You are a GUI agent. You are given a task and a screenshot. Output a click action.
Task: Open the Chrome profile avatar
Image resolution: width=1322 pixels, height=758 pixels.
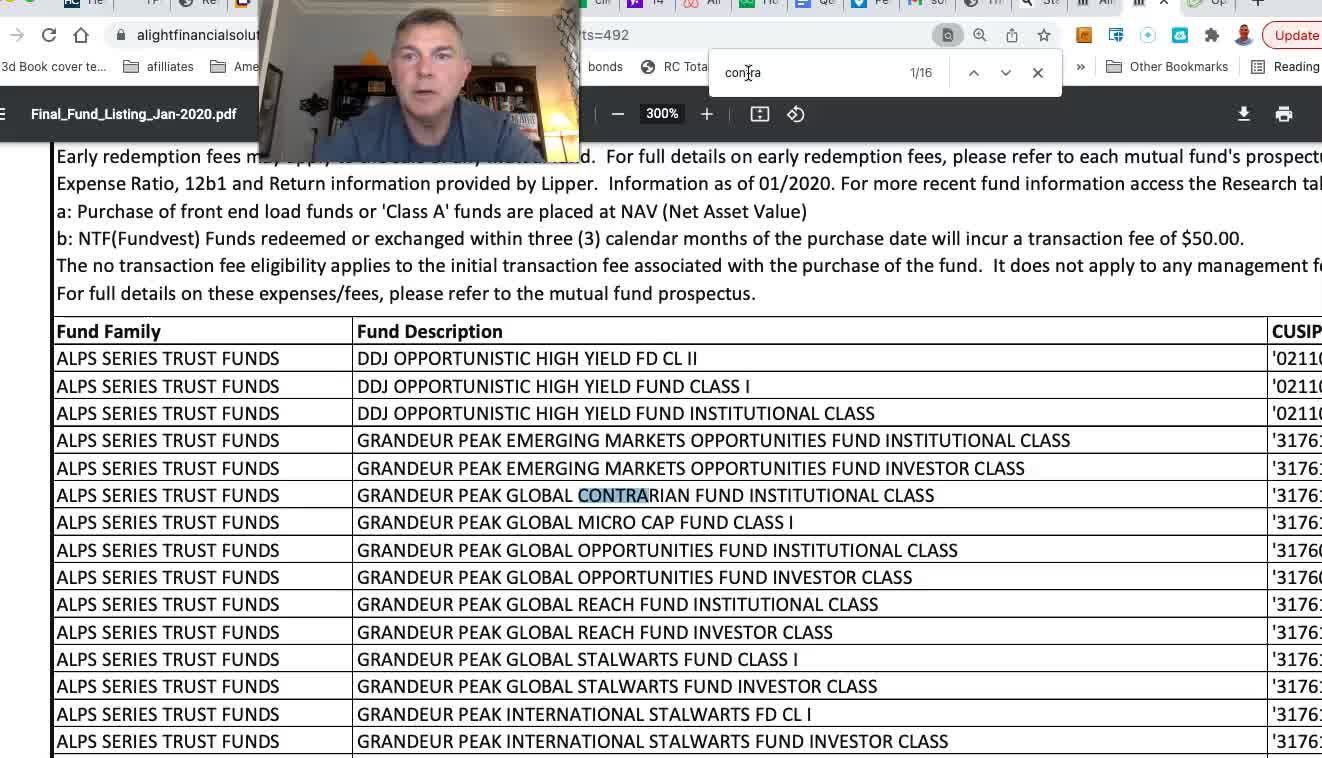coord(1244,35)
